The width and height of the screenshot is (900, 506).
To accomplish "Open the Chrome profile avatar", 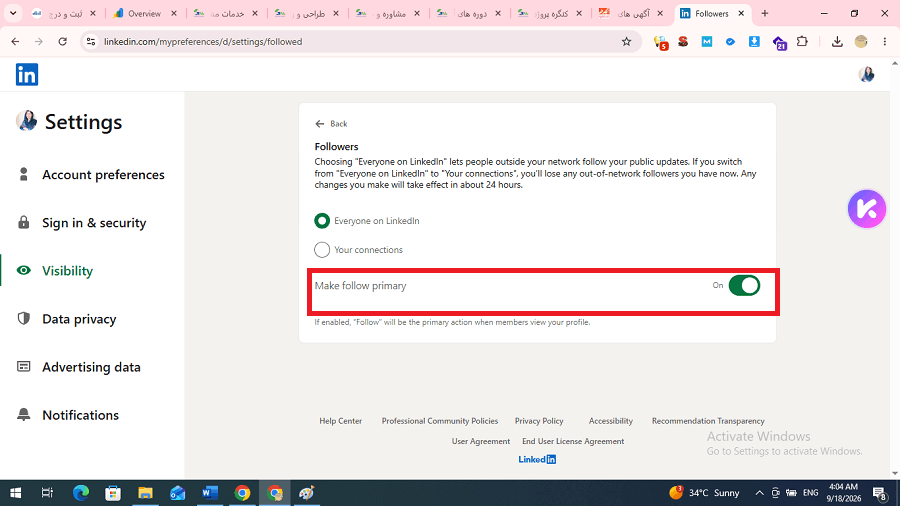I will tap(860, 41).
